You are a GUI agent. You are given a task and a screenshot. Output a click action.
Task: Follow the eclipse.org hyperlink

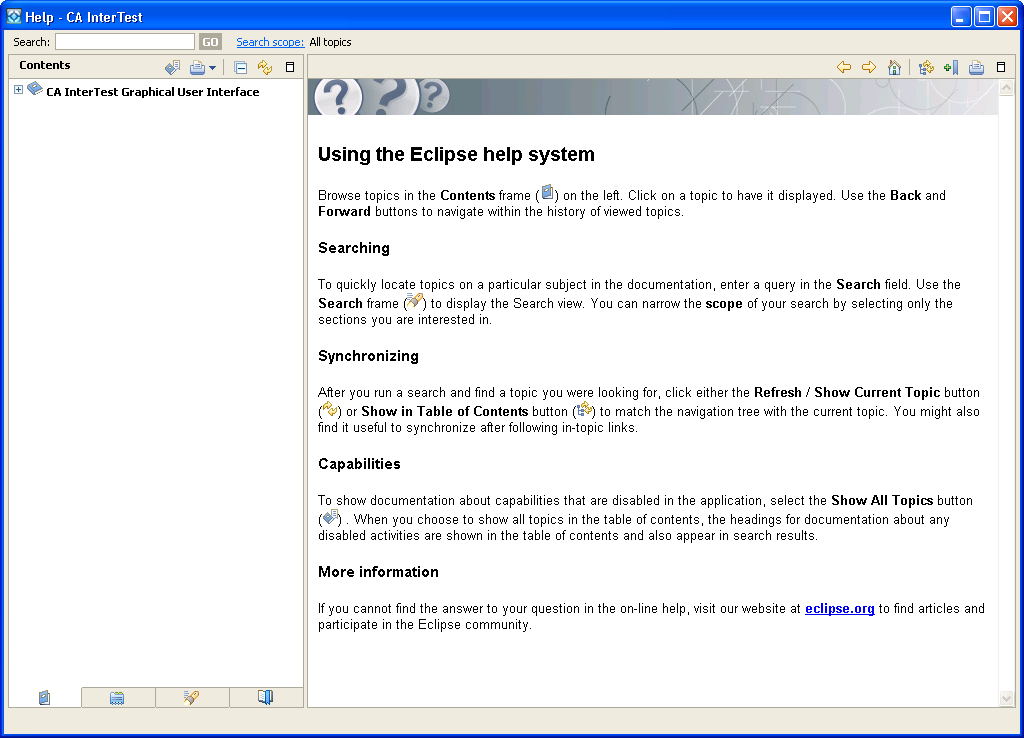tap(839, 608)
